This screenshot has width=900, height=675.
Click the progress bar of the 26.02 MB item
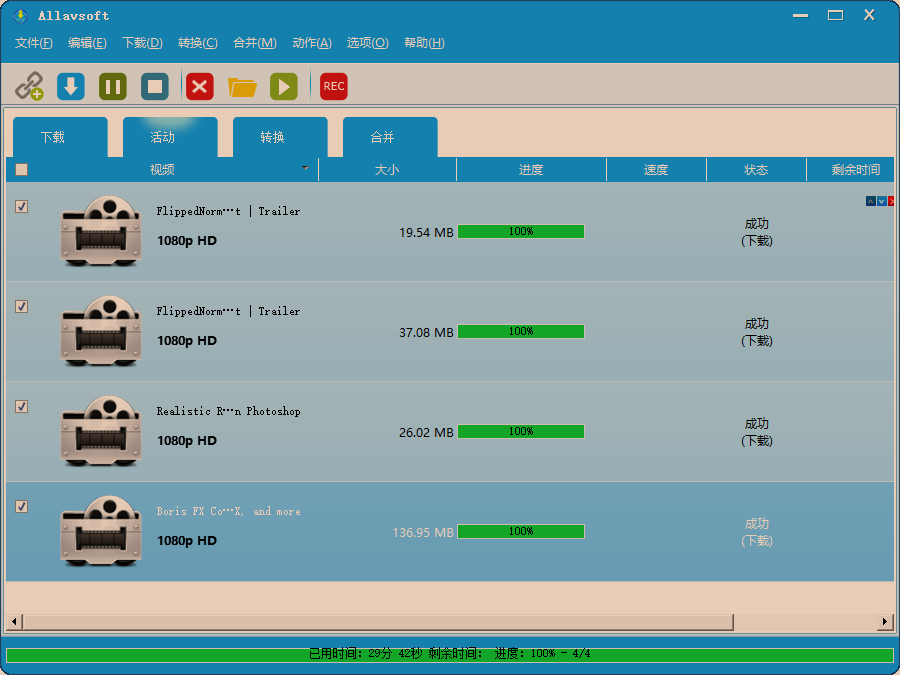point(521,431)
